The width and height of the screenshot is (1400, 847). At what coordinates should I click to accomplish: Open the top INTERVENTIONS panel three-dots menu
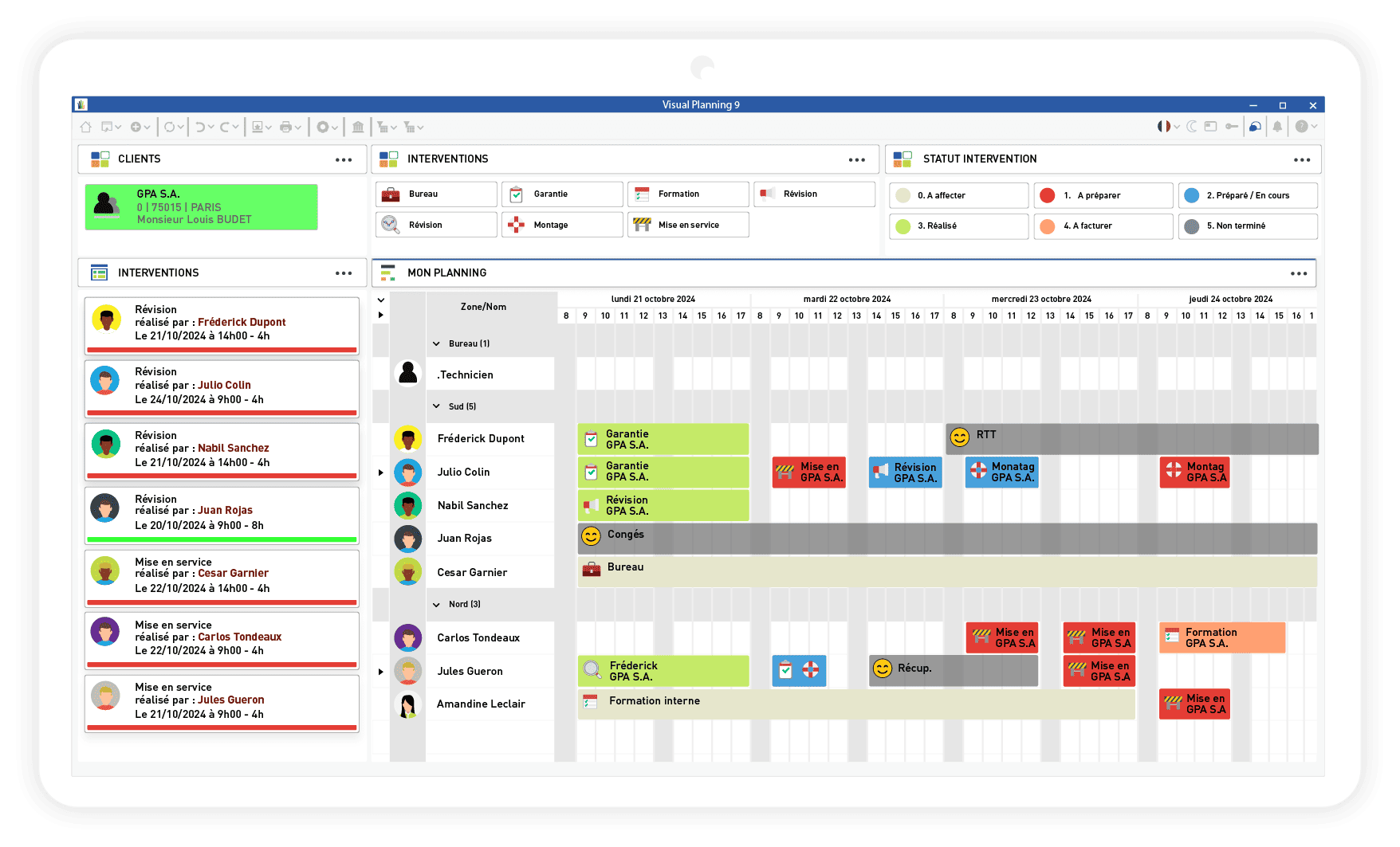tap(857, 159)
